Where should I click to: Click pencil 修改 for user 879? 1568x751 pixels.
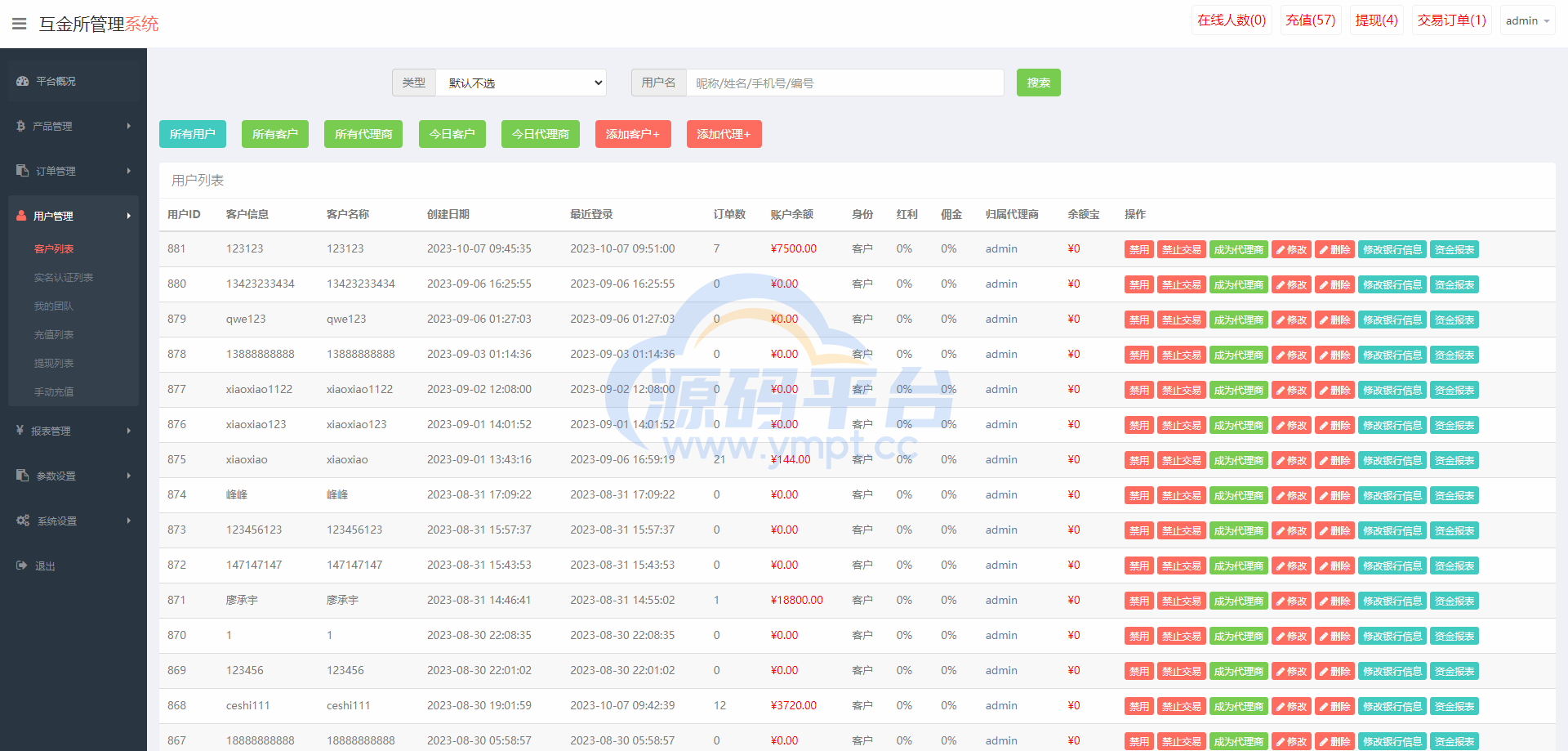coord(1291,320)
